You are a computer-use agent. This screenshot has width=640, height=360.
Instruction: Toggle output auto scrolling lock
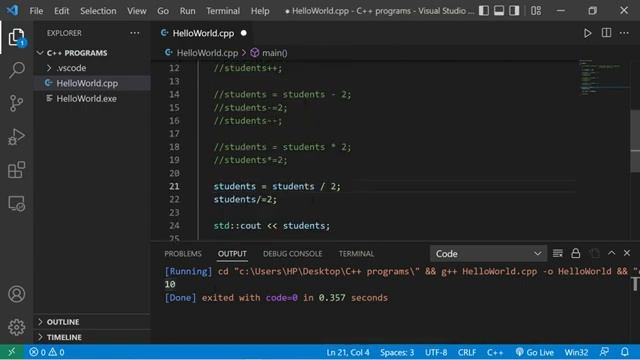click(x=576, y=253)
